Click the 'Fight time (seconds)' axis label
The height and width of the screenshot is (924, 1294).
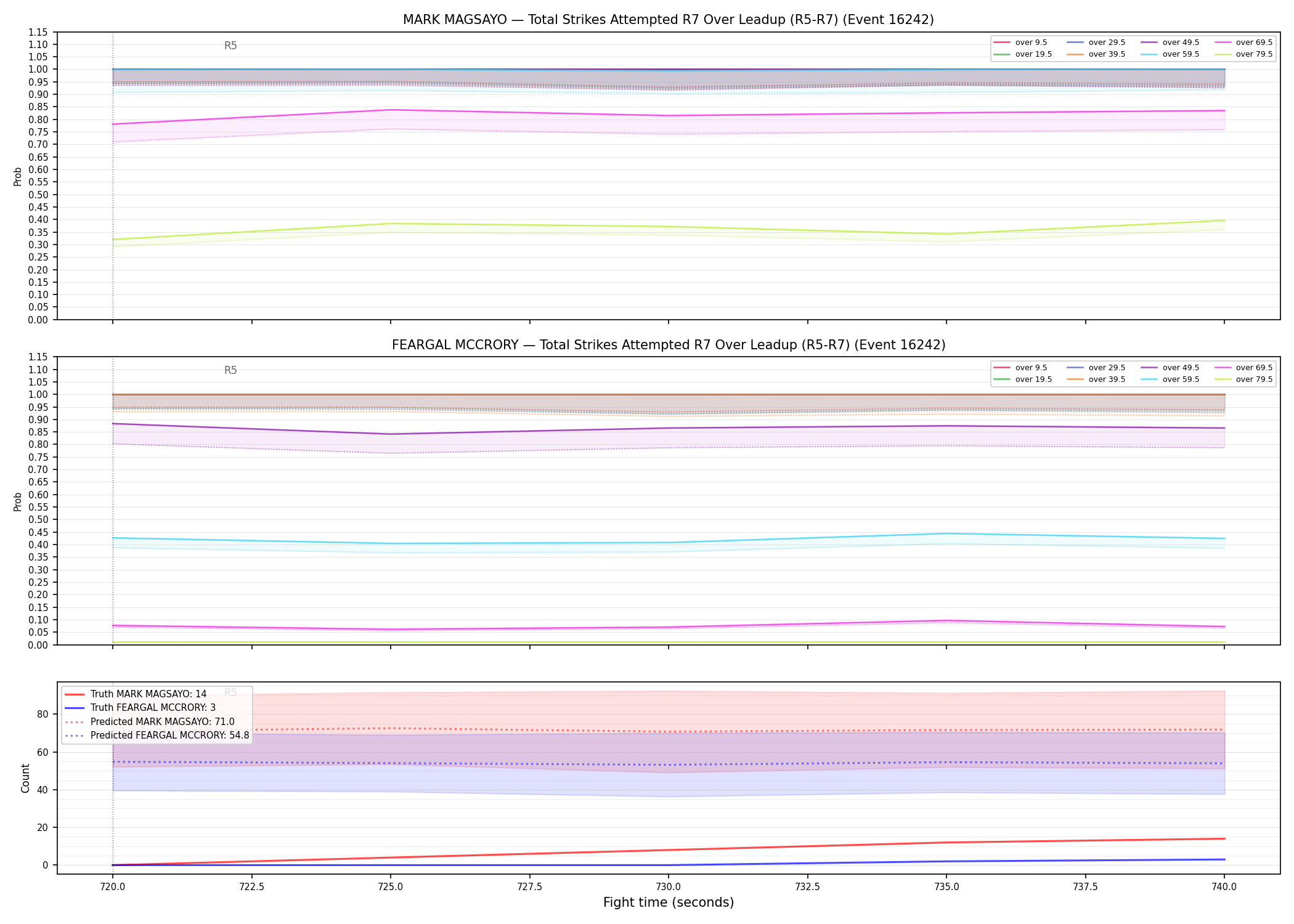[669, 902]
